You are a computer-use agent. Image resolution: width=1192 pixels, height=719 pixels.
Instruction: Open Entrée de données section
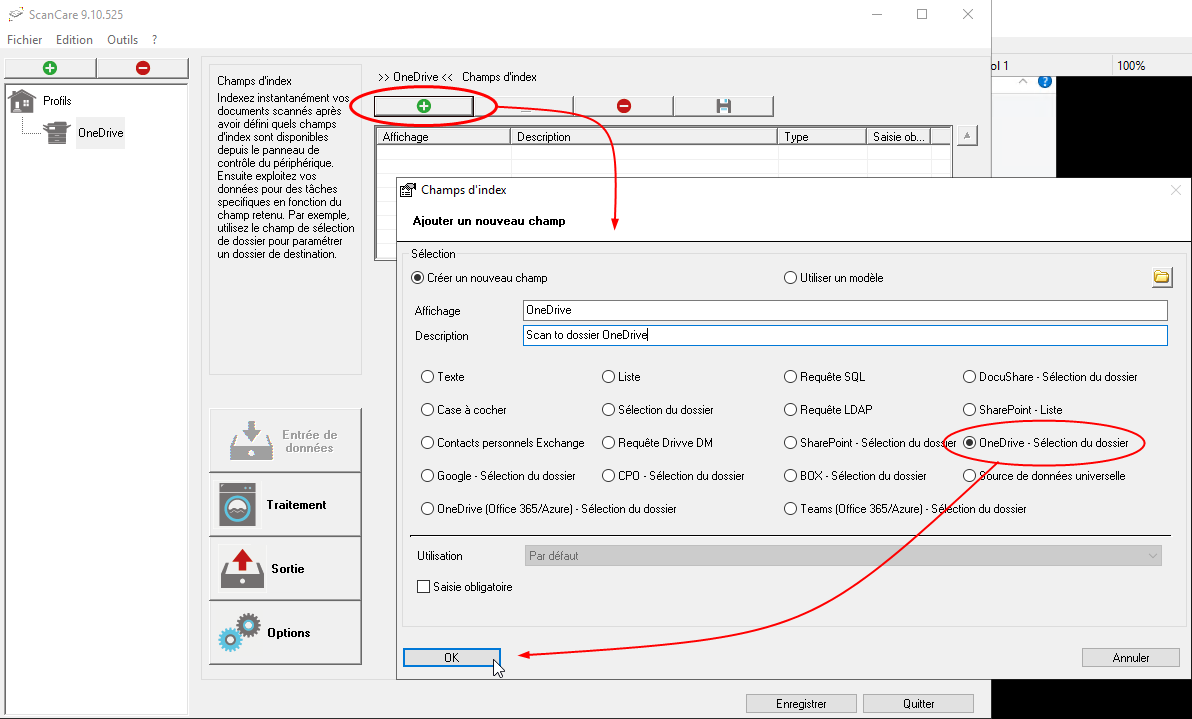285,441
